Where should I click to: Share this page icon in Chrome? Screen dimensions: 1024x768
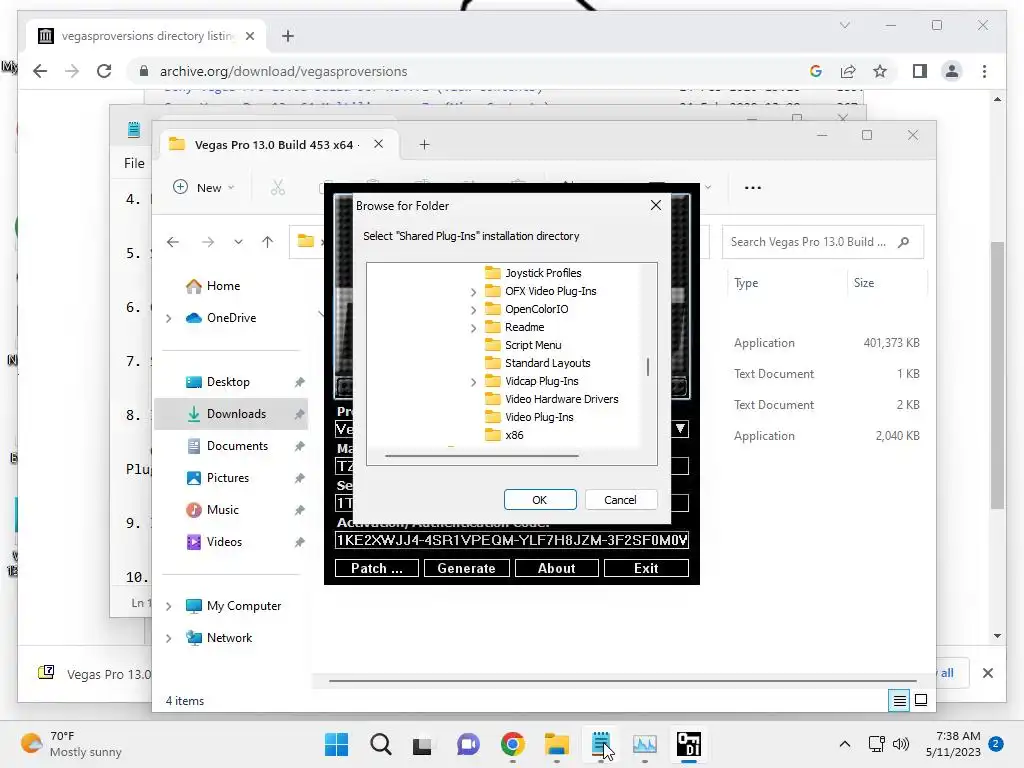pos(848,71)
